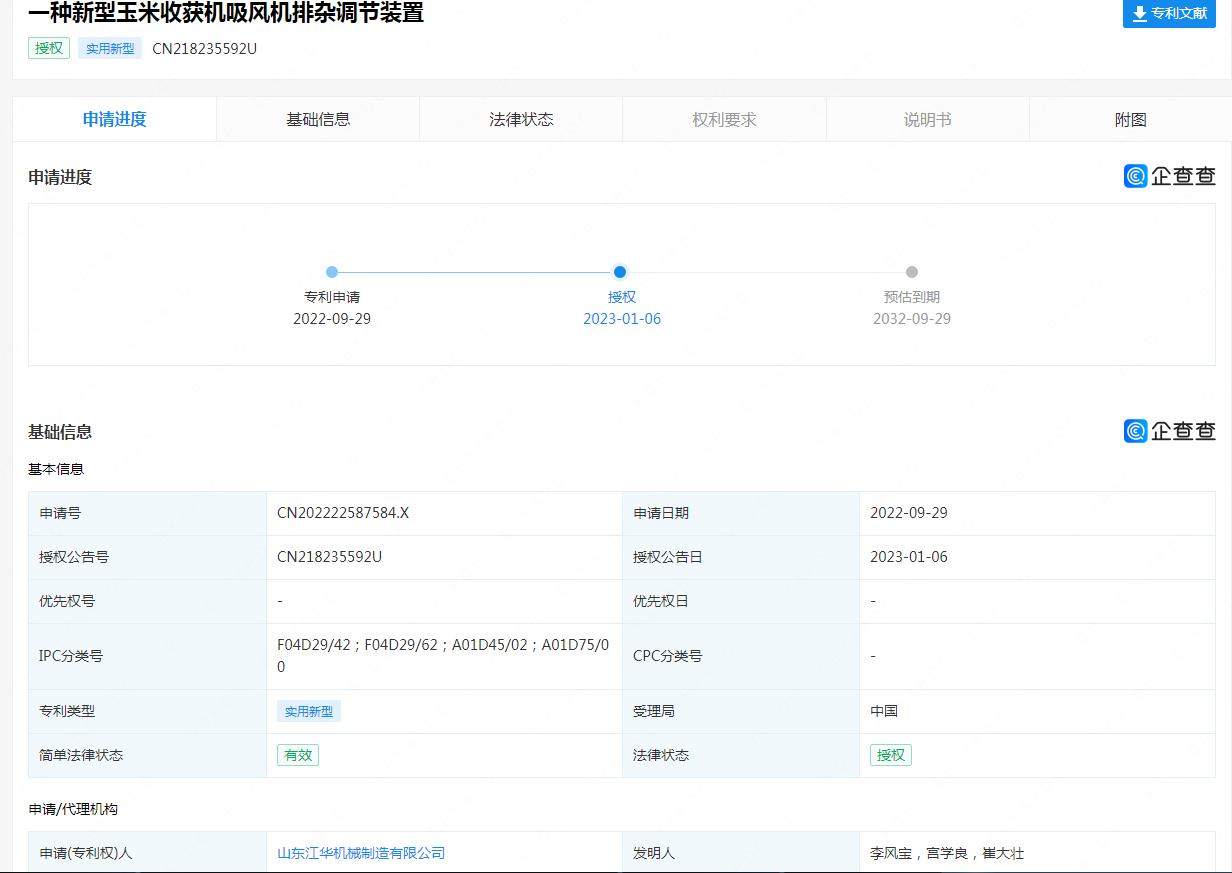Screen dimensions: 1232x873
Task: Click the 企查查 logo beside 基础信息
Action: (x=1169, y=431)
